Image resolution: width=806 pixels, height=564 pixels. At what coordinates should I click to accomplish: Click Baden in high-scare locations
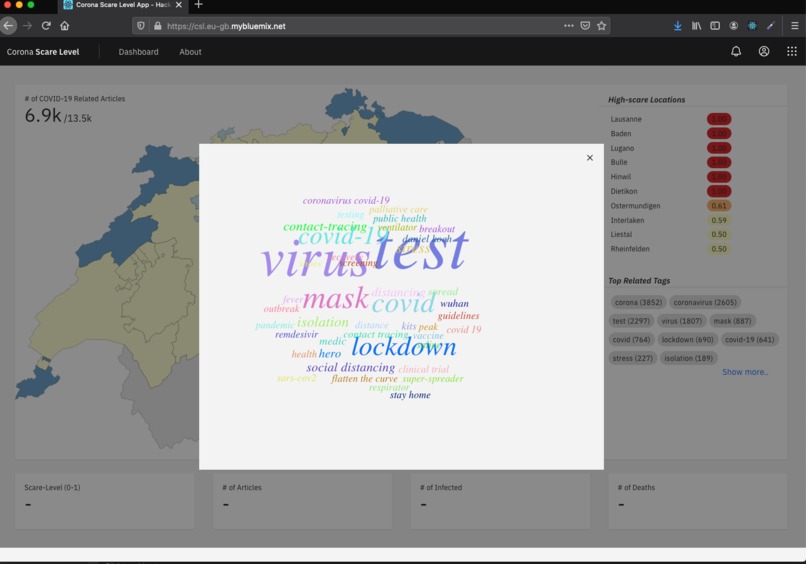620,134
